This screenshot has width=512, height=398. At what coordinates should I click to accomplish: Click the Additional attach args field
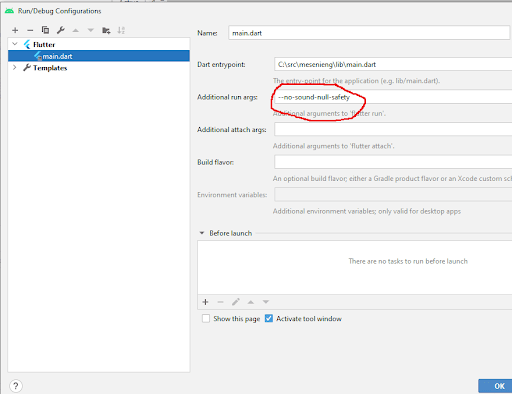click(393, 129)
